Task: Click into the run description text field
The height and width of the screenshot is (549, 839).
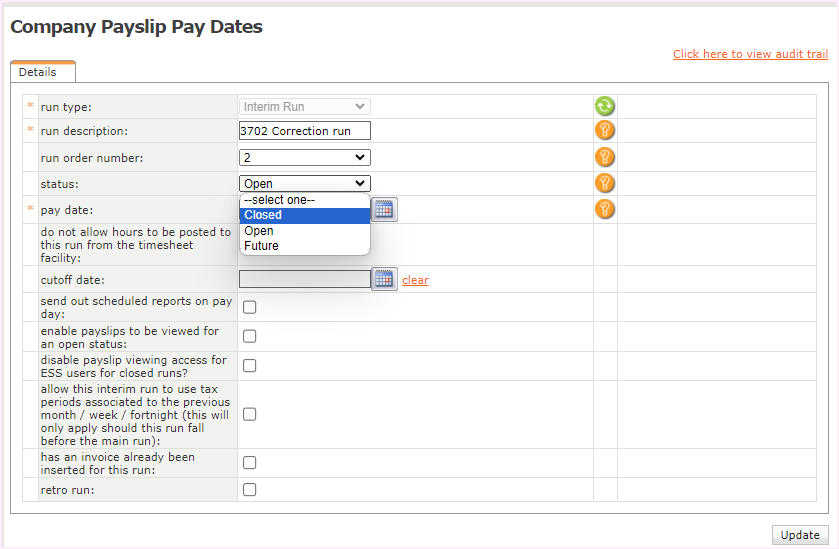Action: (x=304, y=131)
